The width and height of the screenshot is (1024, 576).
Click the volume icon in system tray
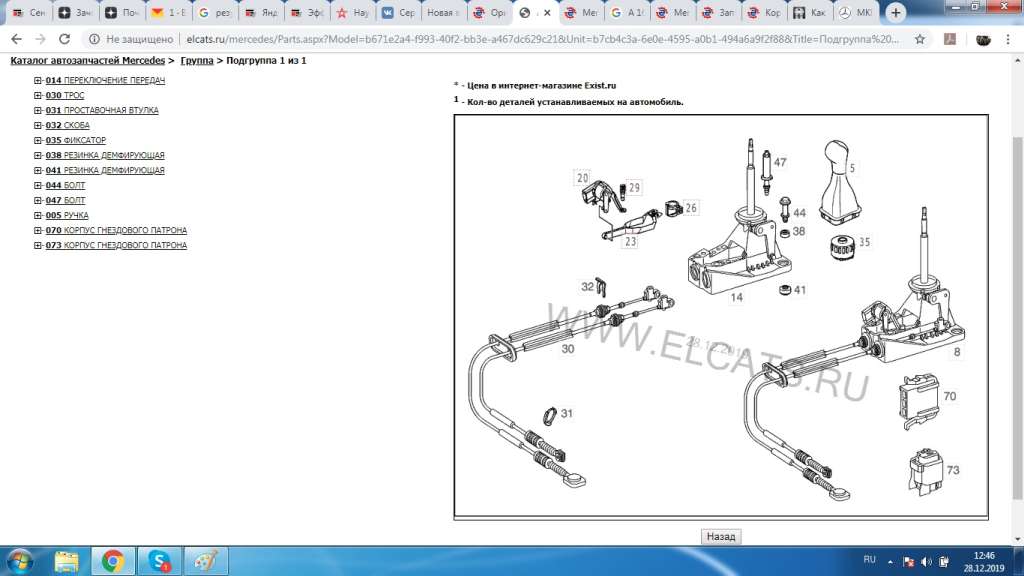tap(926, 561)
